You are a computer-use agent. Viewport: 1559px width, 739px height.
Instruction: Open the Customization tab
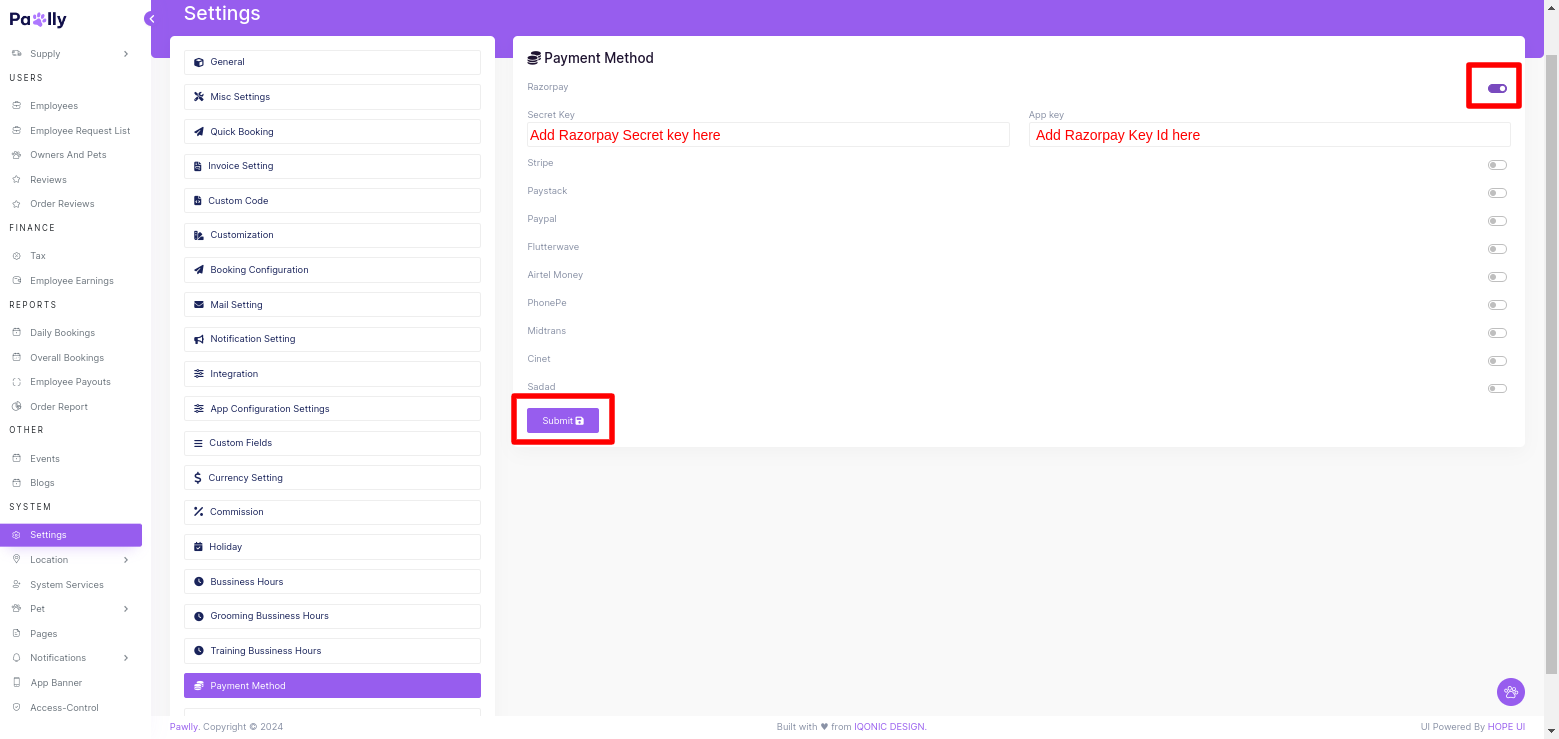click(332, 235)
